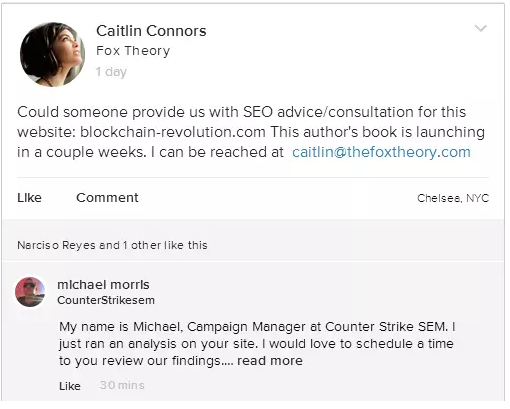Like michael morris' comment
This screenshot has width=510, height=409.
[x=70, y=386]
